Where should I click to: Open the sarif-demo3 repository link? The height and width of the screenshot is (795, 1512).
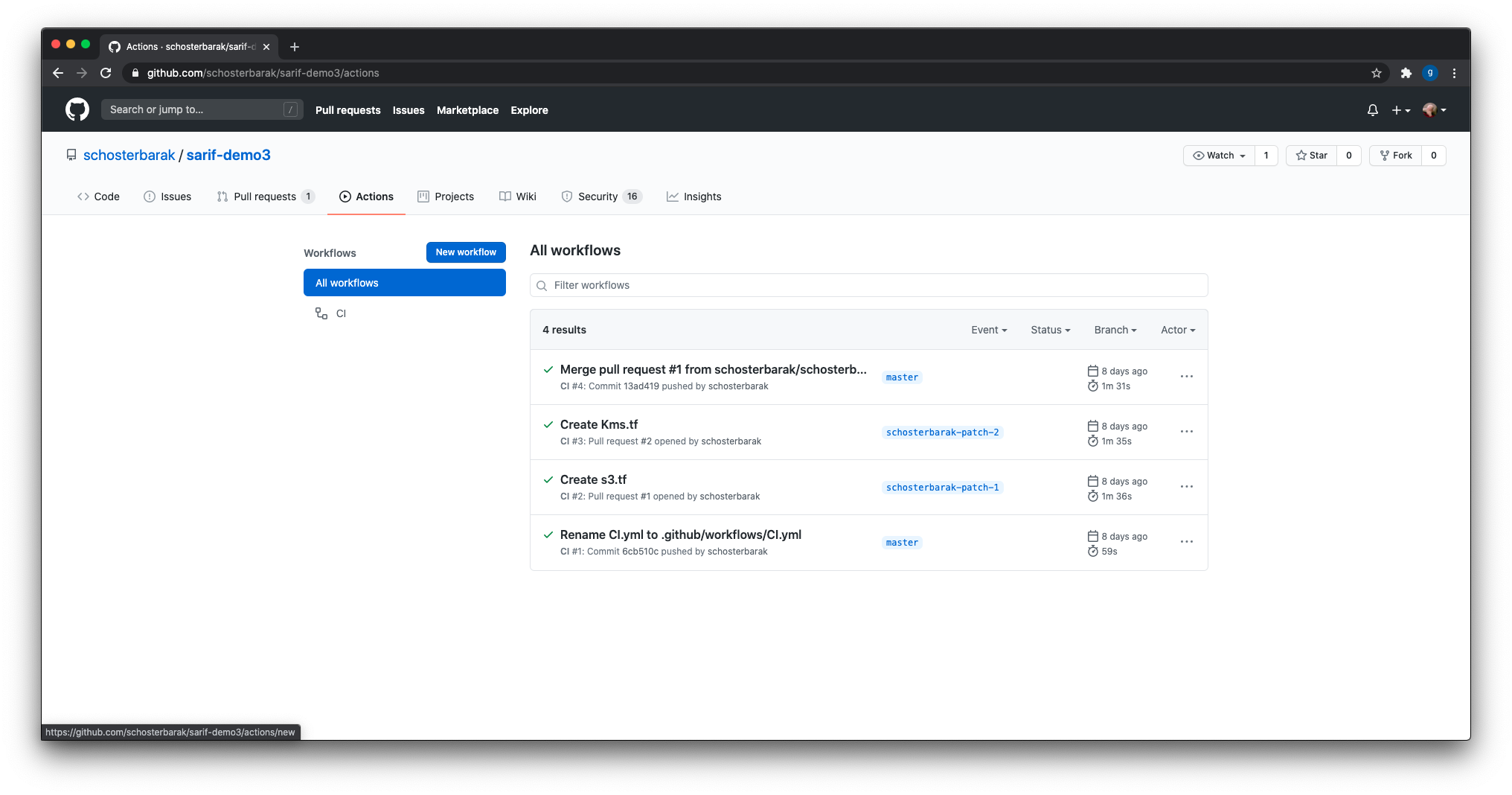pos(228,155)
